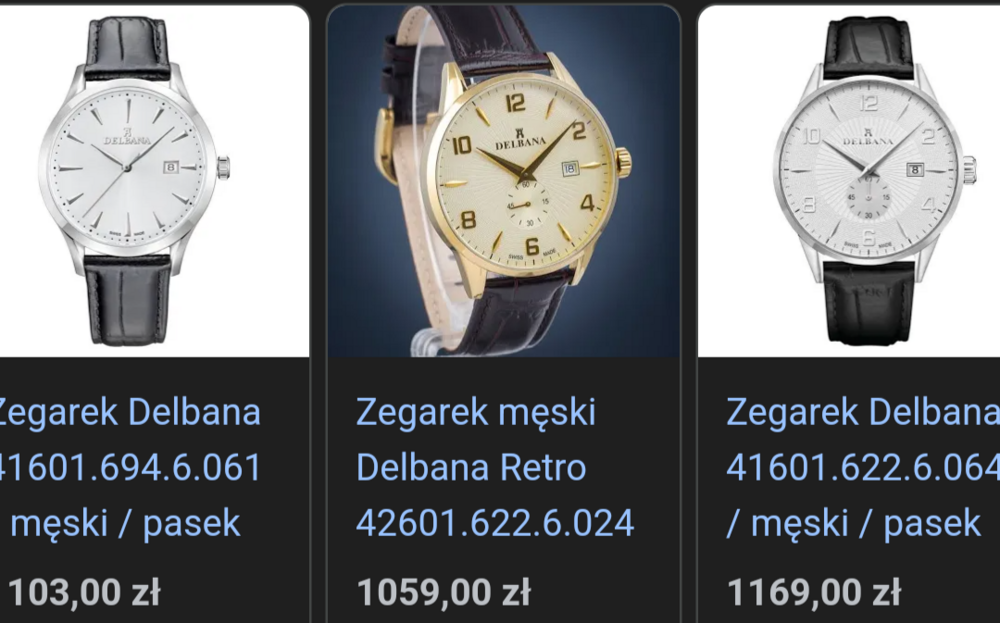Open the gold Delbana Retro watch image
This screenshot has width=1000, height=623.
pos(503,181)
